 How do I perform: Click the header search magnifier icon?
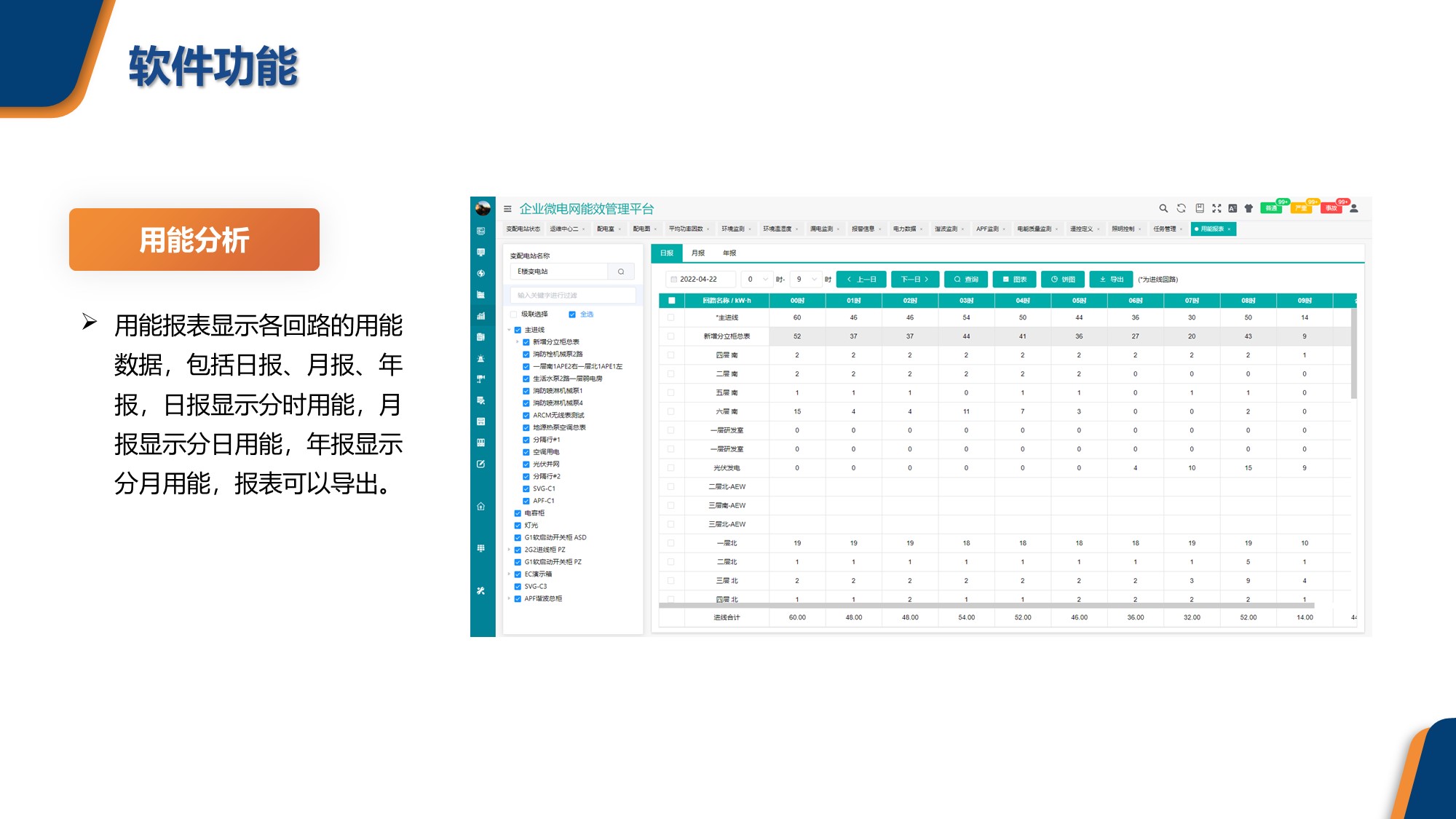pos(1163,208)
